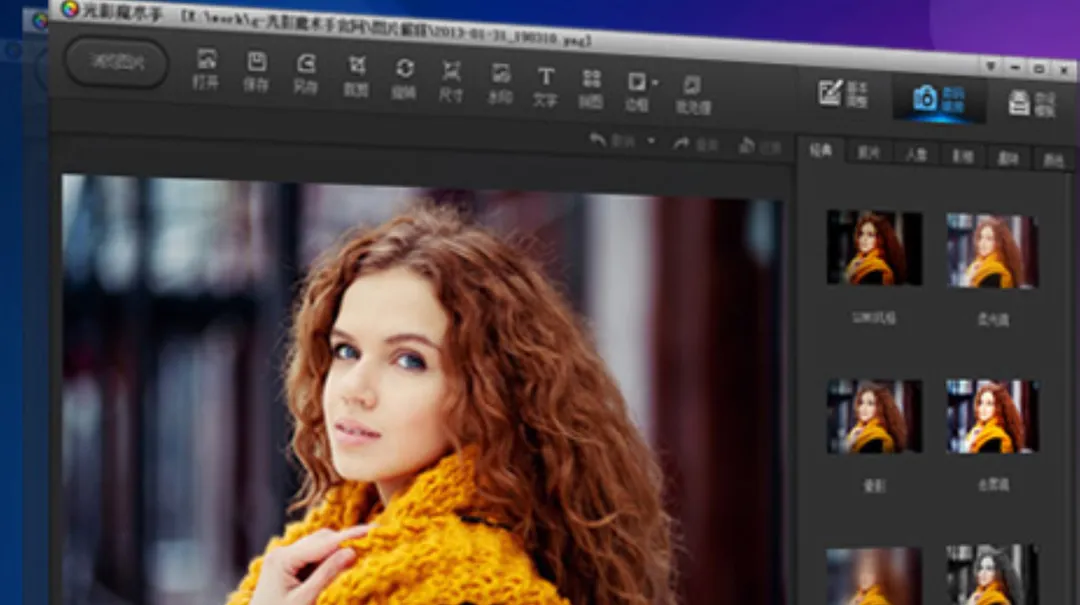Apply the LOMO风格 effect thumbnail
This screenshot has width=1080, height=605.
pyautogui.click(x=874, y=248)
